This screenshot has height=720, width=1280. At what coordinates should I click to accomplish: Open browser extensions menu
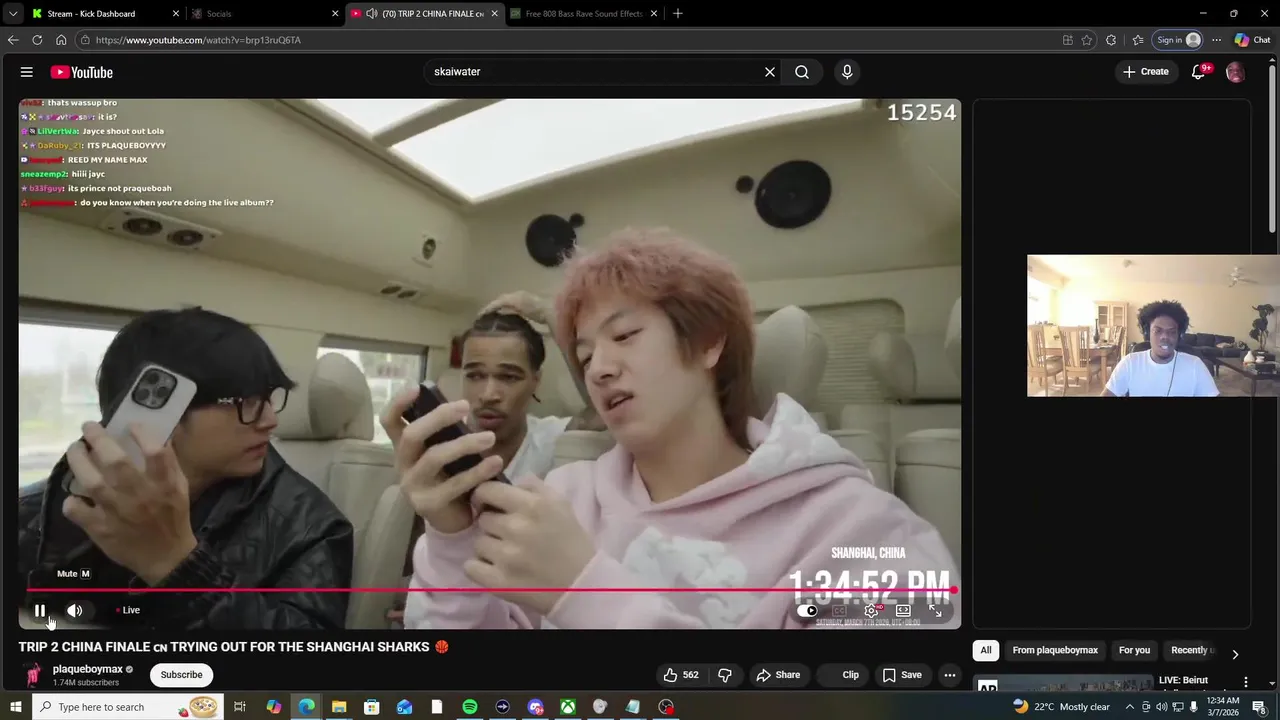[1111, 40]
